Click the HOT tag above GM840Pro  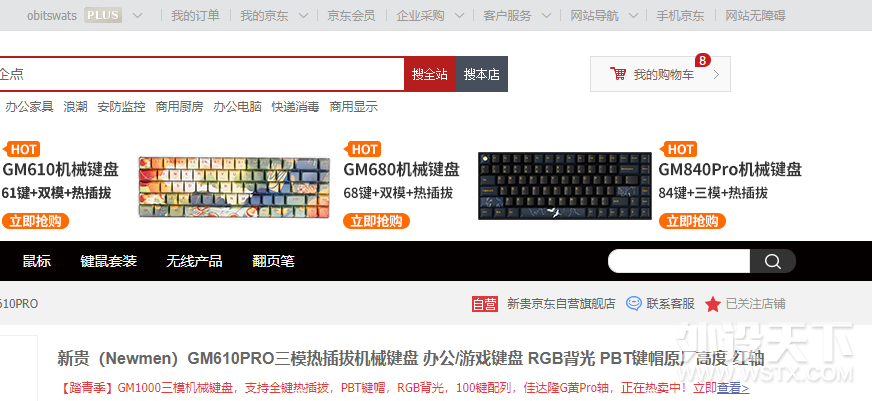(x=680, y=150)
